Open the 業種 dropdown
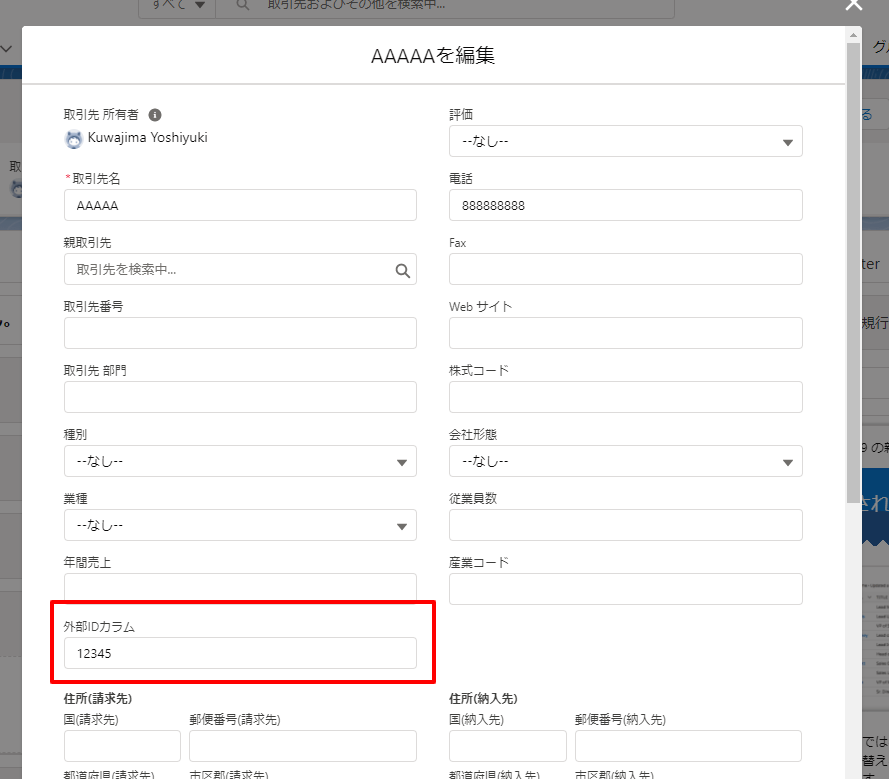The width and height of the screenshot is (889, 779). tap(240, 526)
